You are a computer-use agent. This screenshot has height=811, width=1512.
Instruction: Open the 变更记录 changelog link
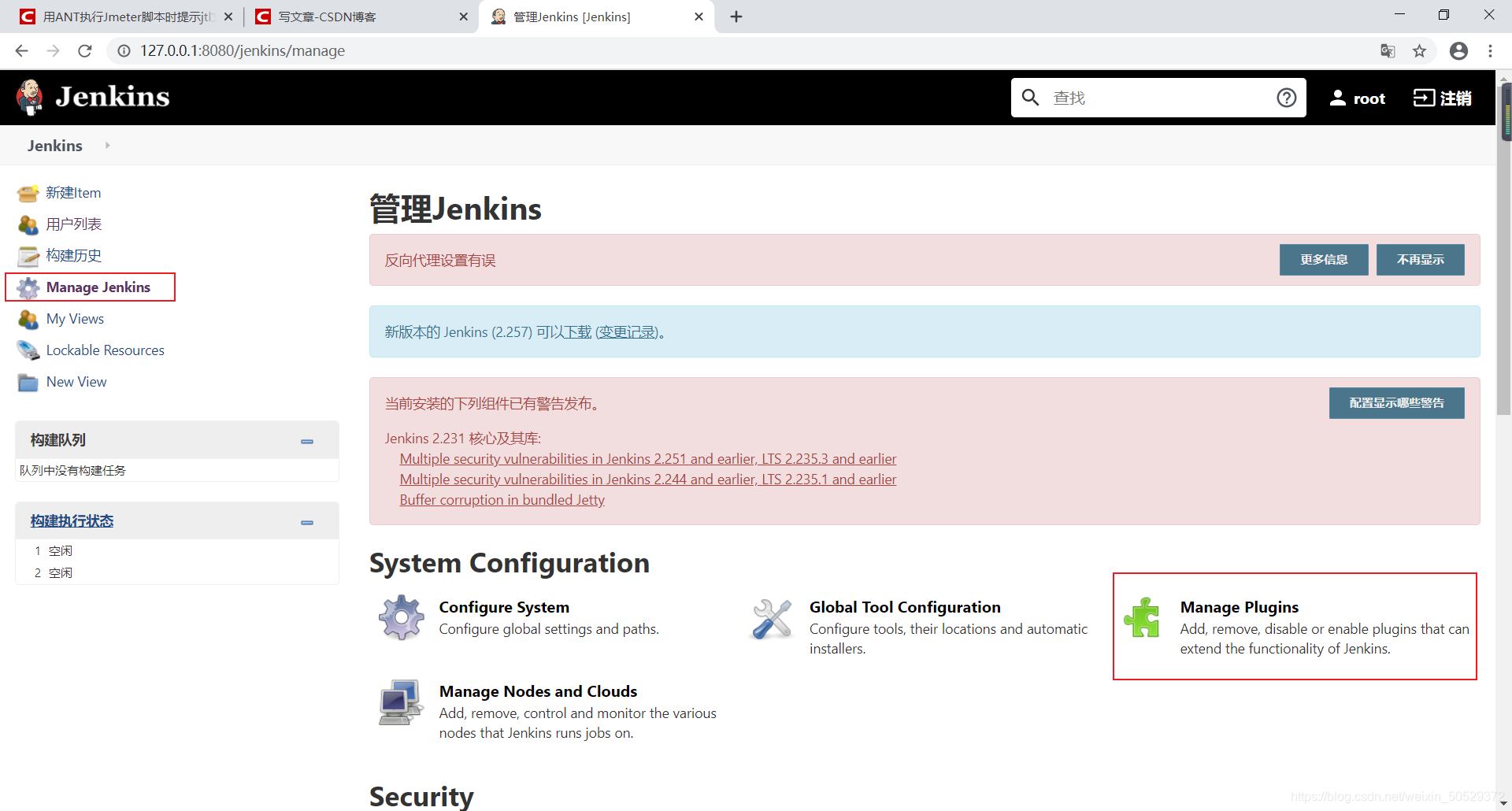[626, 332]
